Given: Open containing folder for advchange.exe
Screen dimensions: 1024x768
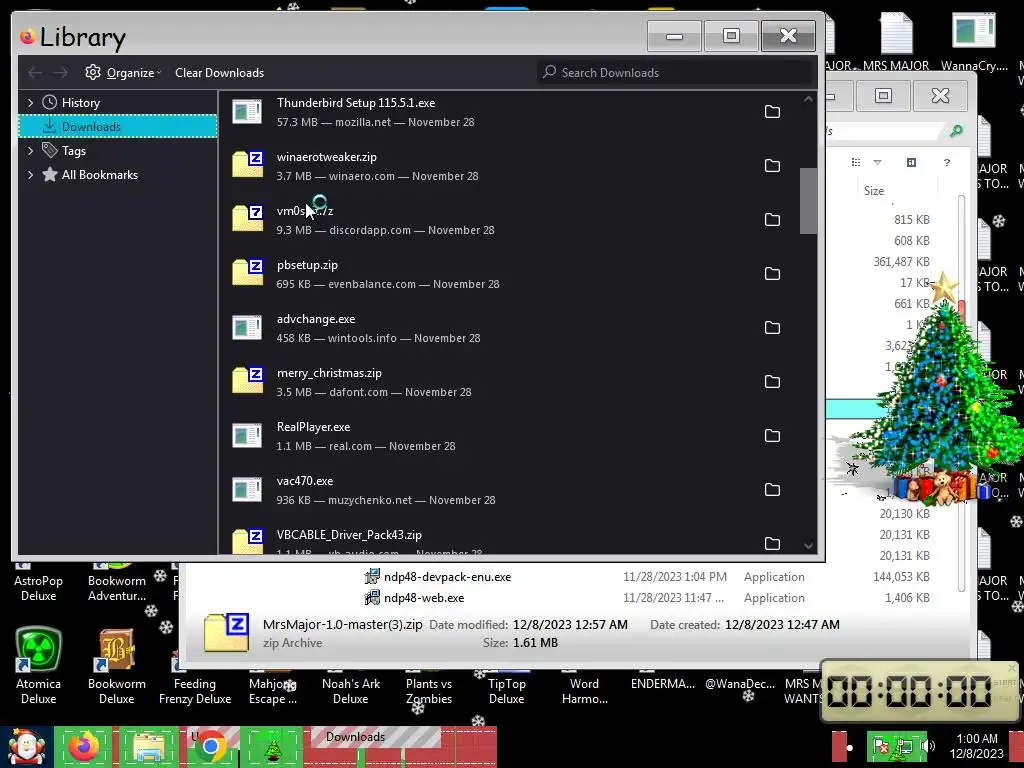Looking at the screenshot, I should (772, 328).
